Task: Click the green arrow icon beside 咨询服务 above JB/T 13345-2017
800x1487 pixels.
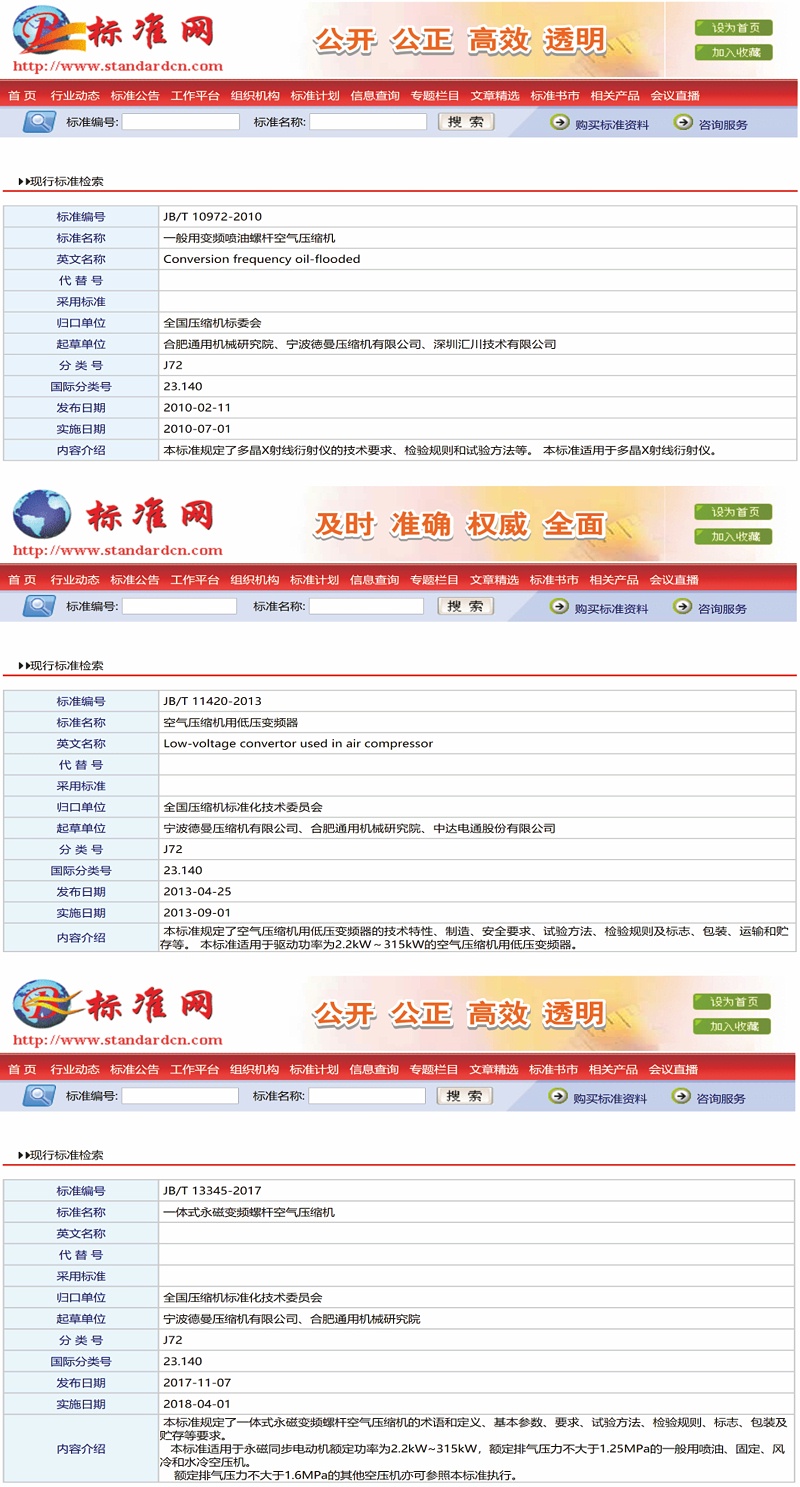Action: coord(681,1097)
